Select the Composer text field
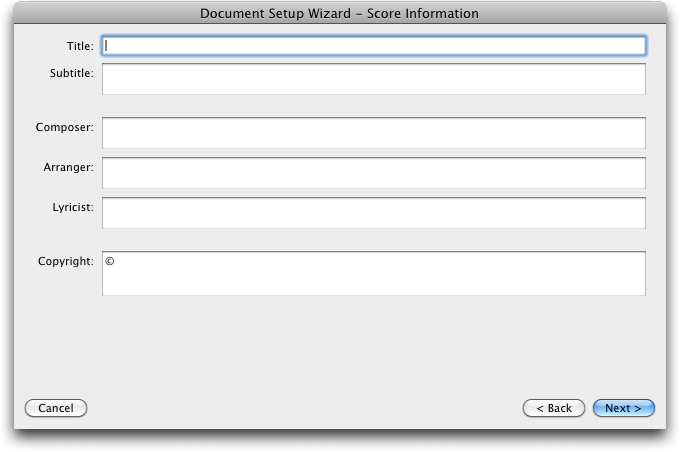Image resolution: width=680 pixels, height=452 pixels. pyautogui.click(x=374, y=133)
